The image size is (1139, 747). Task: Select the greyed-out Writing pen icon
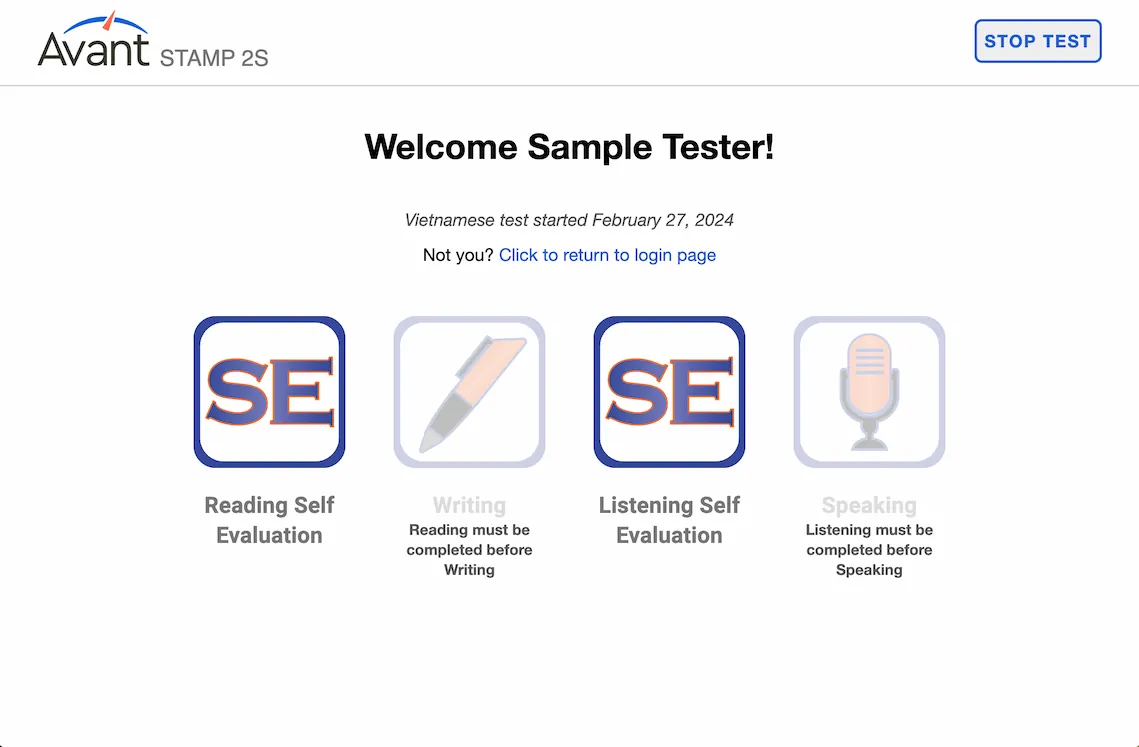469,392
